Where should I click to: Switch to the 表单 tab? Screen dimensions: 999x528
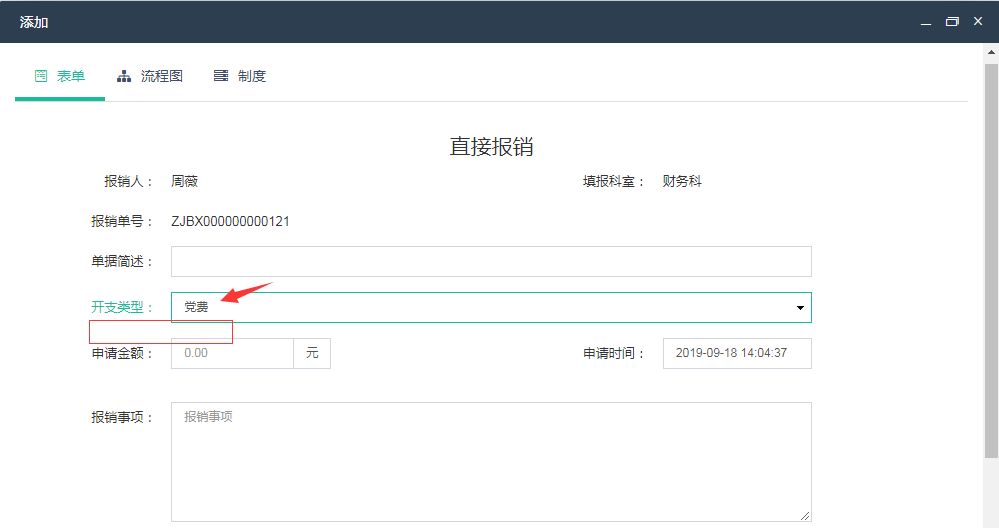[x=60, y=76]
